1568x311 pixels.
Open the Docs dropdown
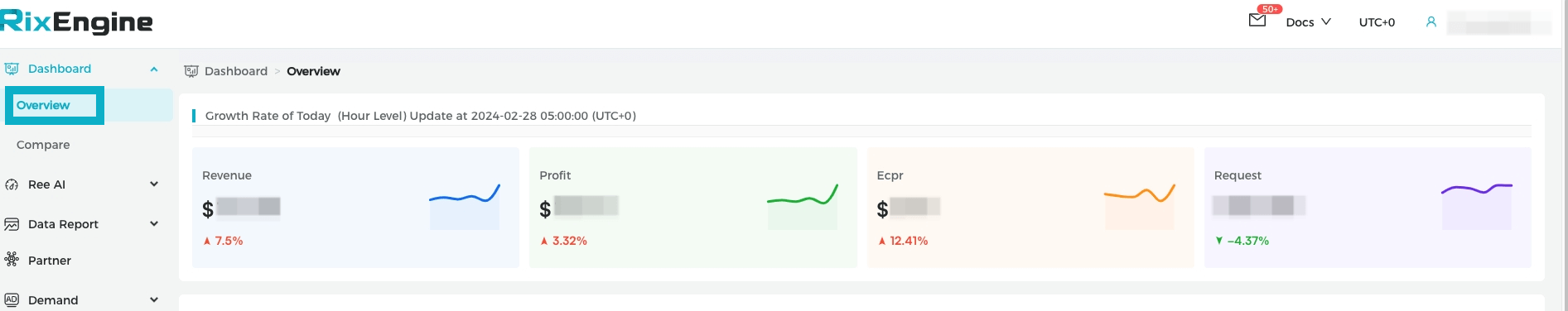1308,22
